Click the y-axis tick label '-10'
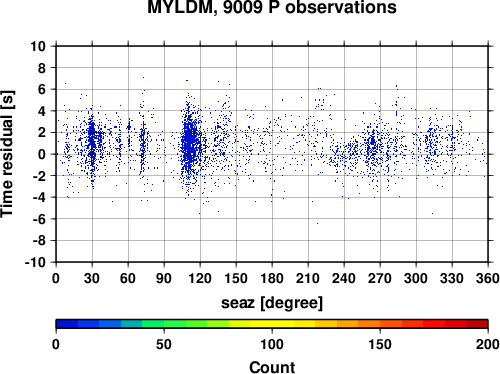The width and height of the screenshot is (500, 374). [35, 262]
